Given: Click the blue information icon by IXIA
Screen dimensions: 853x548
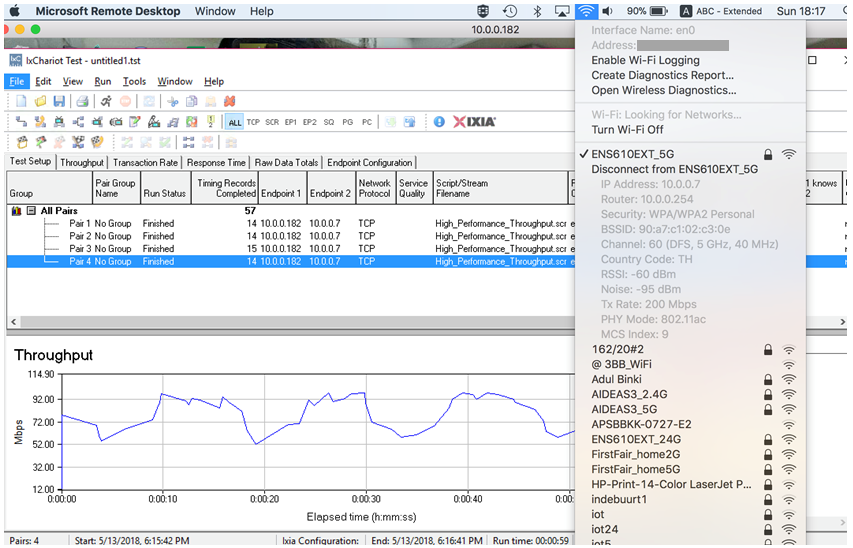Looking at the screenshot, I should [439, 122].
